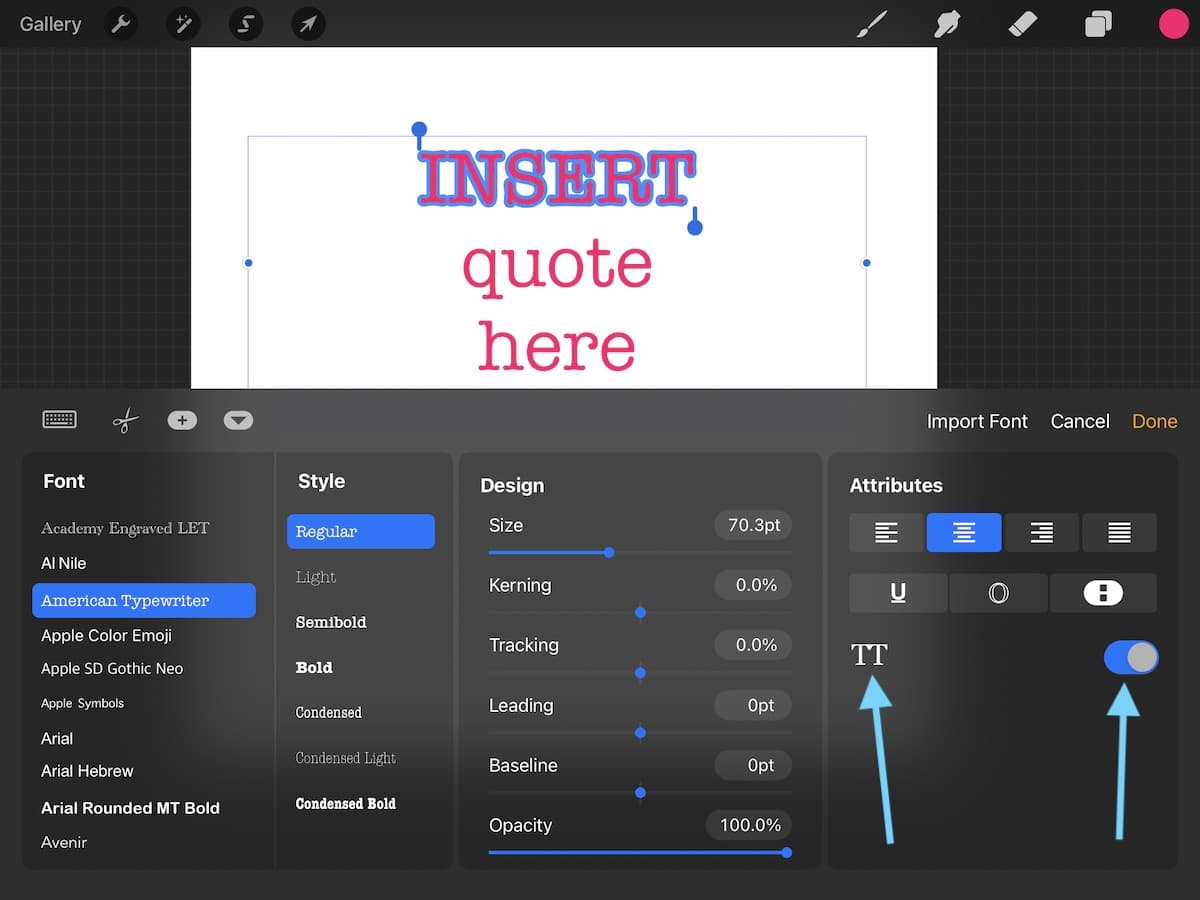Select the Brush tool
The image size is (1200, 900).
[x=871, y=24]
